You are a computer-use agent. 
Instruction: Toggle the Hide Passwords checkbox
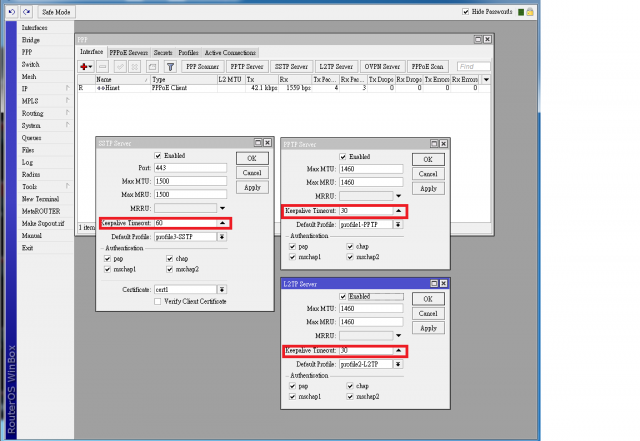[465, 11]
